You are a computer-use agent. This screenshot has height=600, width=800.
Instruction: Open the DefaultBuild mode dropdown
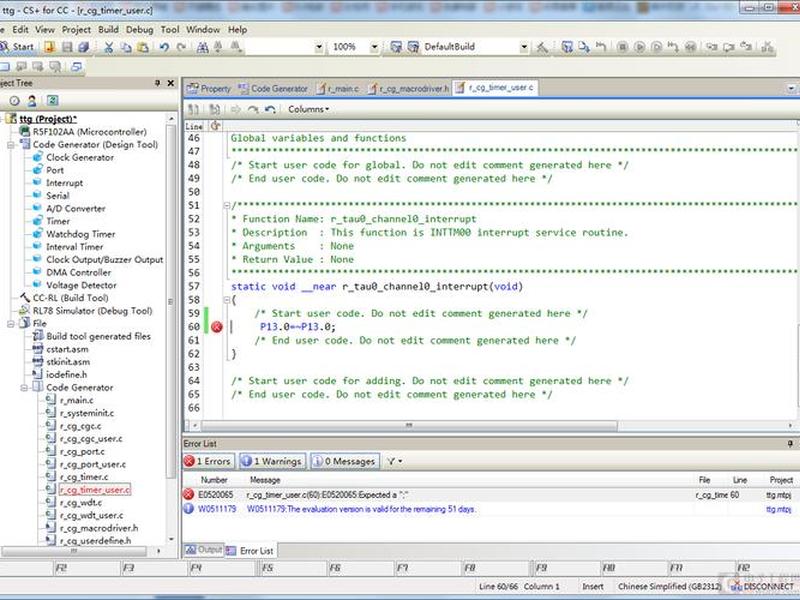pos(524,47)
